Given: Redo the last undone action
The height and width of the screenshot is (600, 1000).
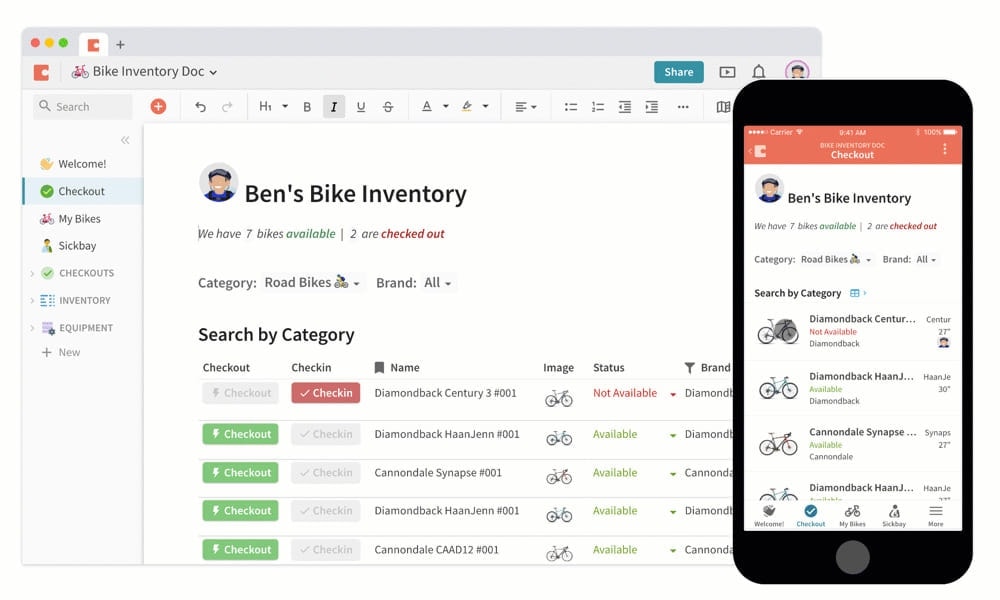Looking at the screenshot, I should pyautogui.click(x=227, y=106).
